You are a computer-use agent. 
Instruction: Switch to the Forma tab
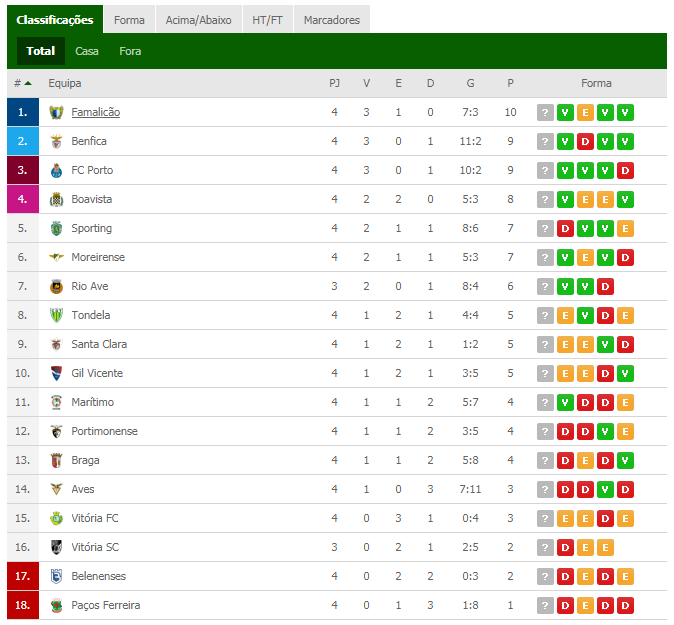point(129,20)
